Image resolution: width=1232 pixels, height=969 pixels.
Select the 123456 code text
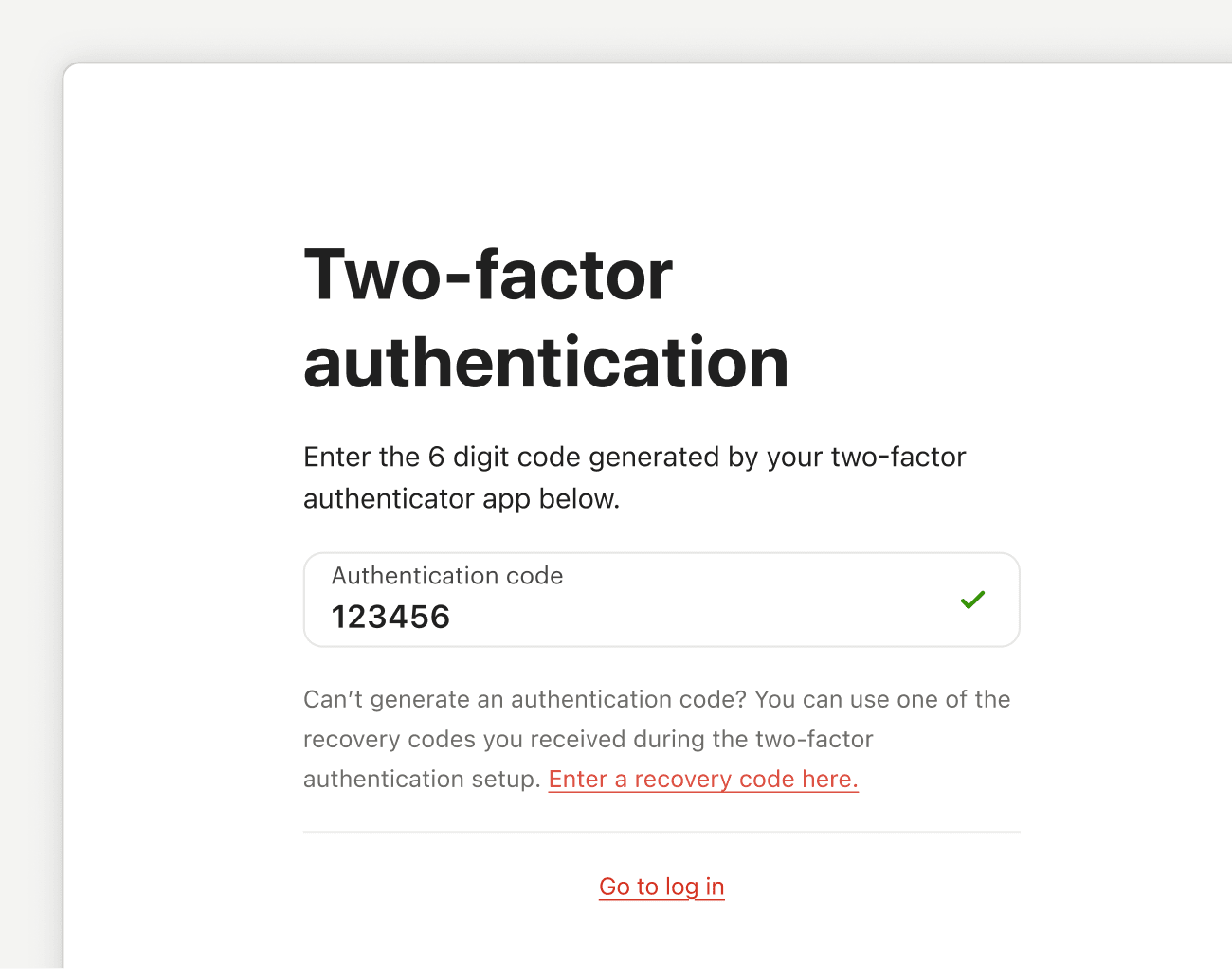[390, 616]
